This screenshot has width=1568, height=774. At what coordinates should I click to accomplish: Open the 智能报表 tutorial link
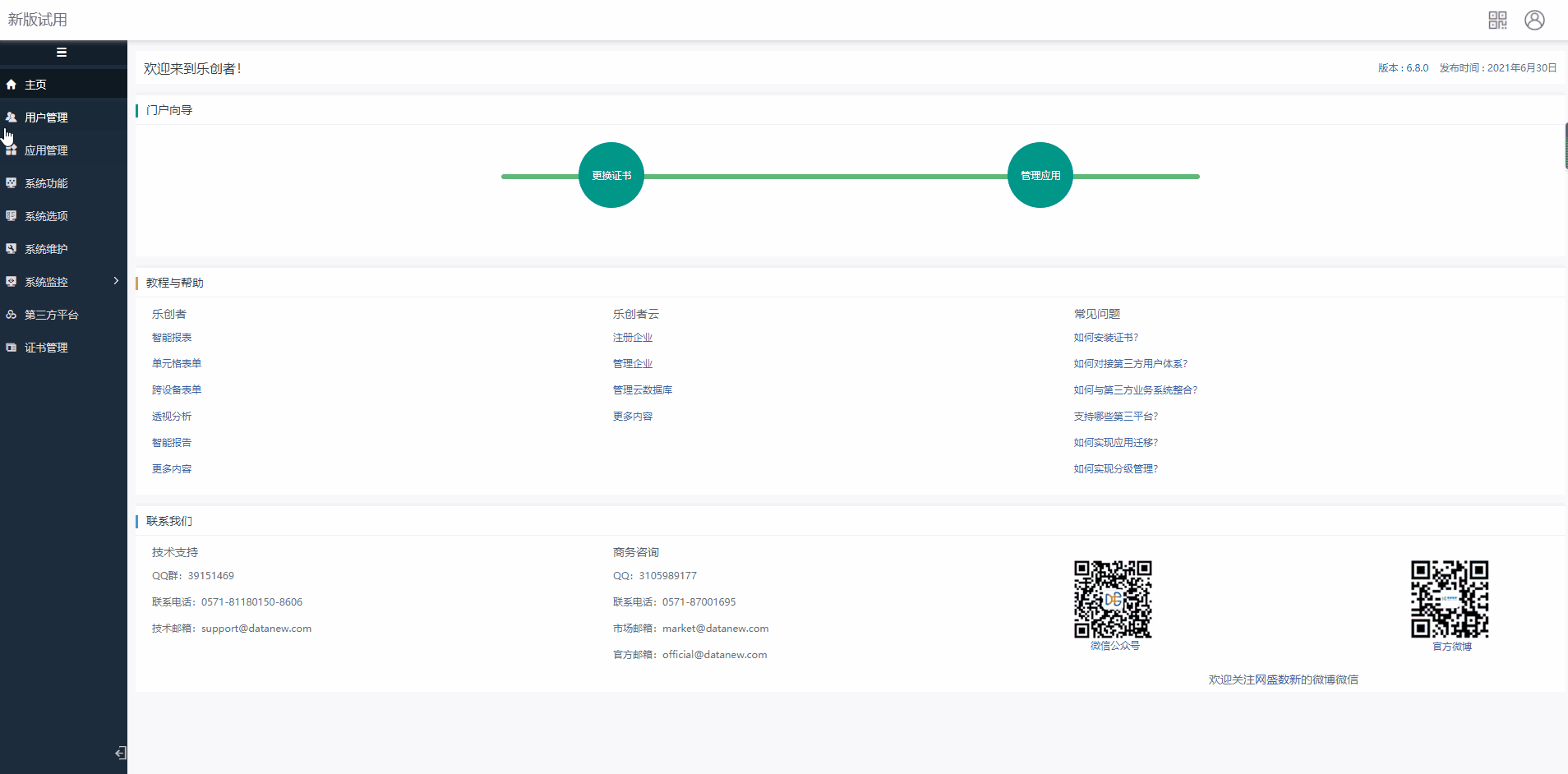pyautogui.click(x=172, y=338)
